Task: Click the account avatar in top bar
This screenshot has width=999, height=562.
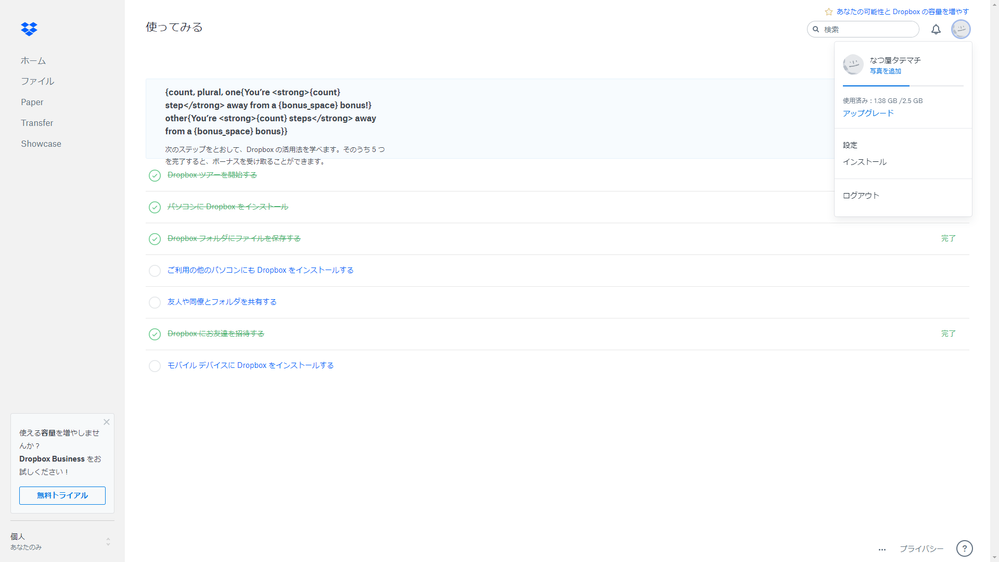Action: 961,30
